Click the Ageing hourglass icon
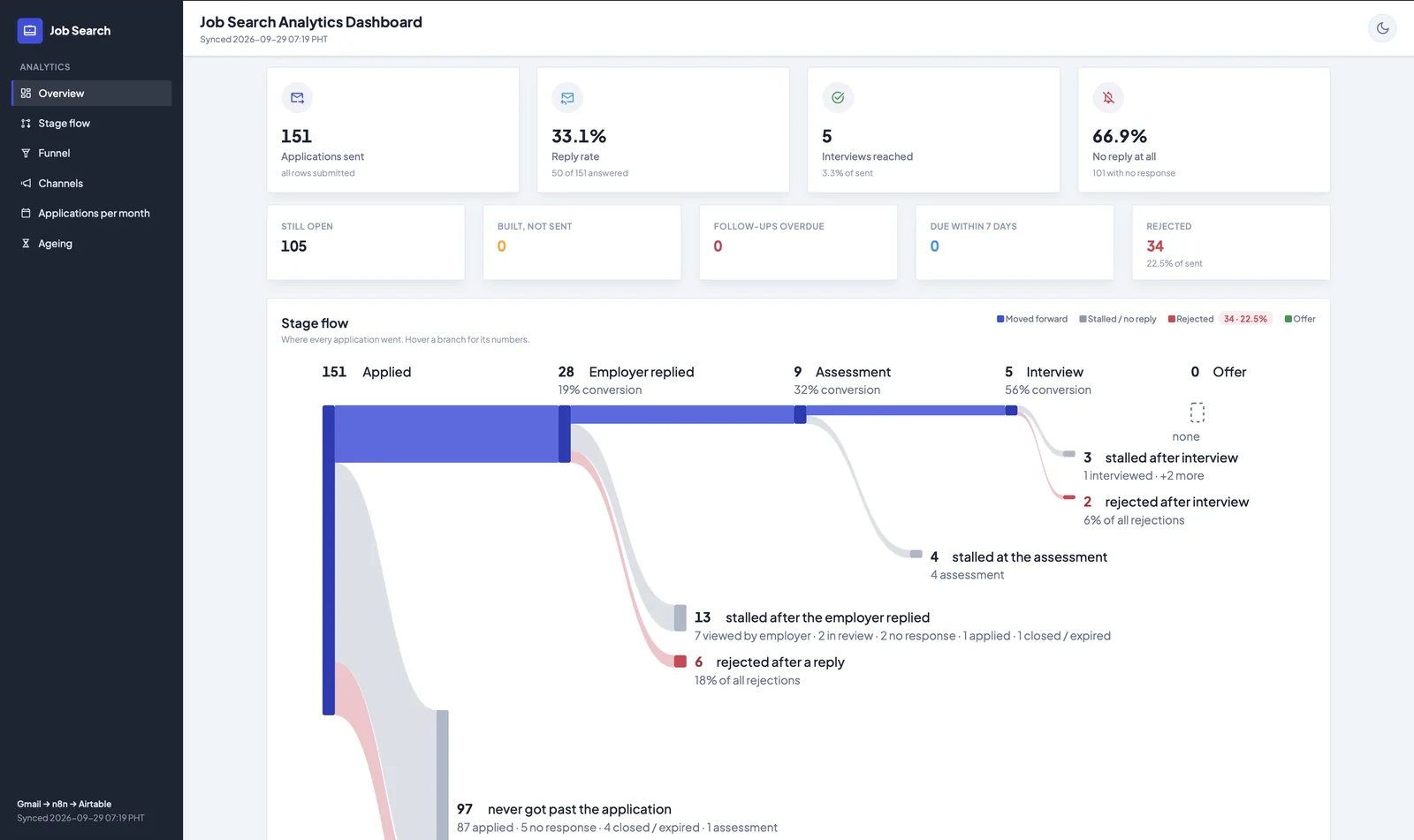This screenshot has width=1414, height=840. coord(26,244)
